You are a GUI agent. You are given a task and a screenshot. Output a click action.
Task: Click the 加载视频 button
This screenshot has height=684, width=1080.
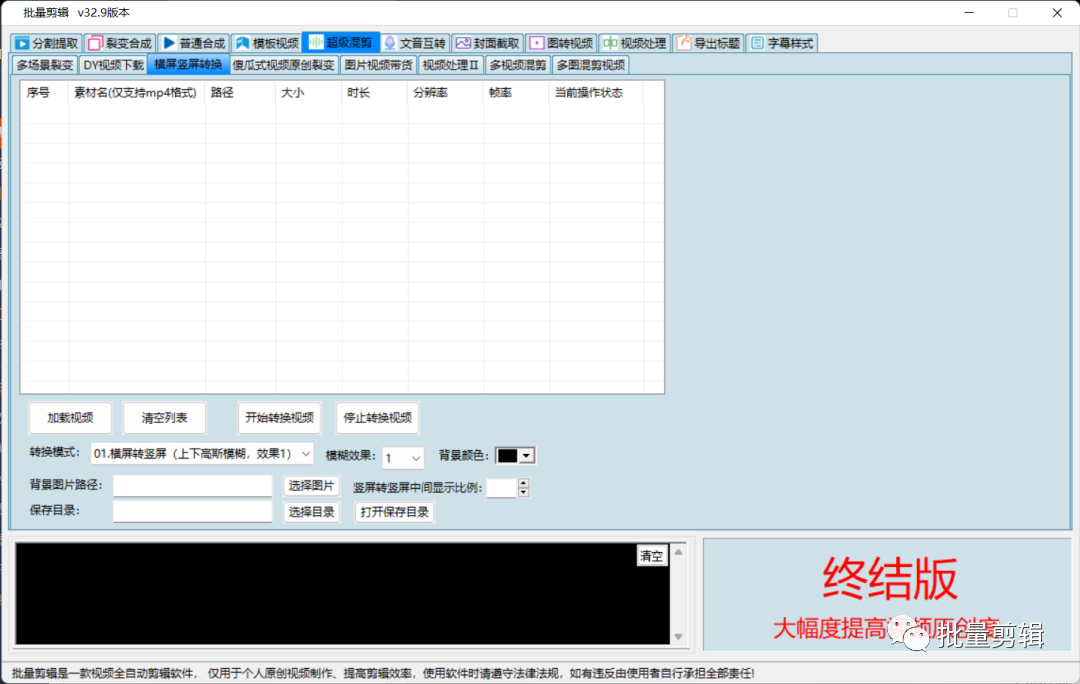70,417
